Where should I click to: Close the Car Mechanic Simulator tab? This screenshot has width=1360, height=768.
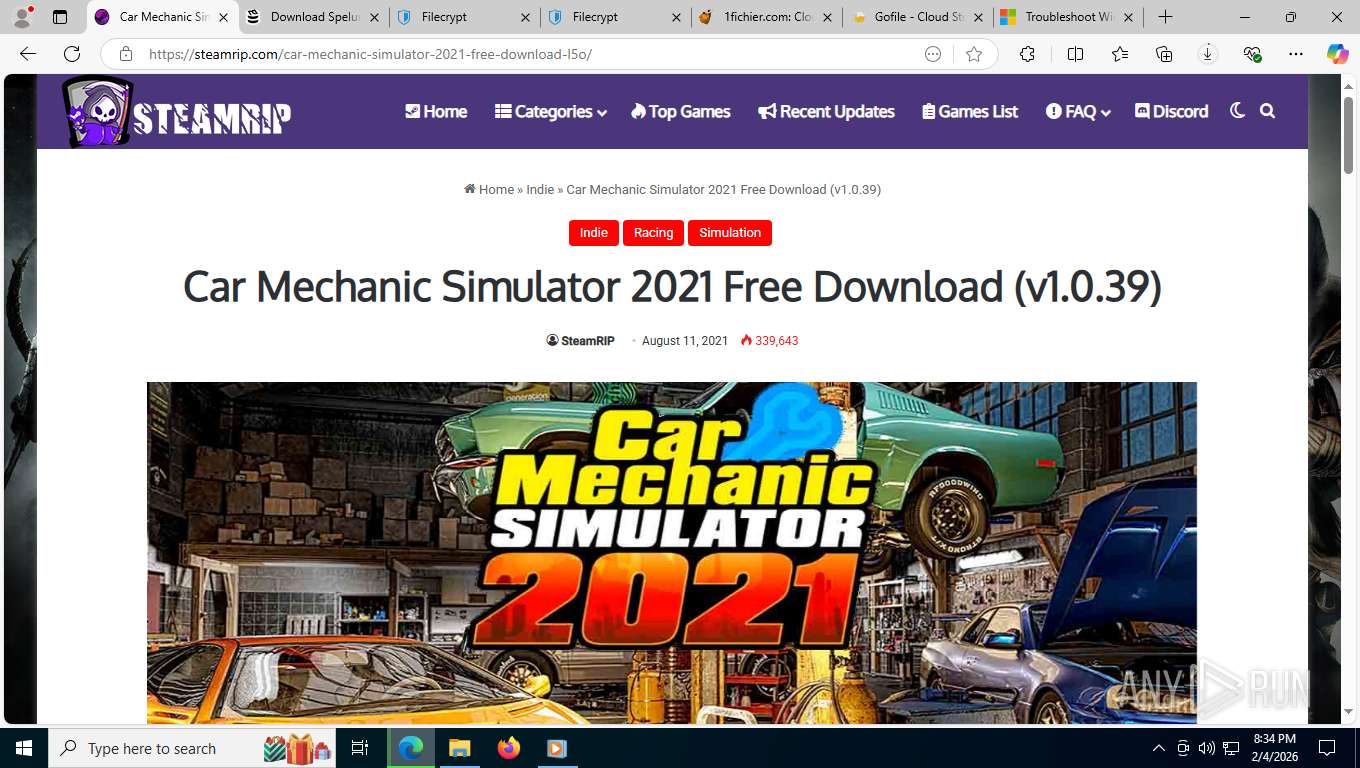(x=222, y=17)
